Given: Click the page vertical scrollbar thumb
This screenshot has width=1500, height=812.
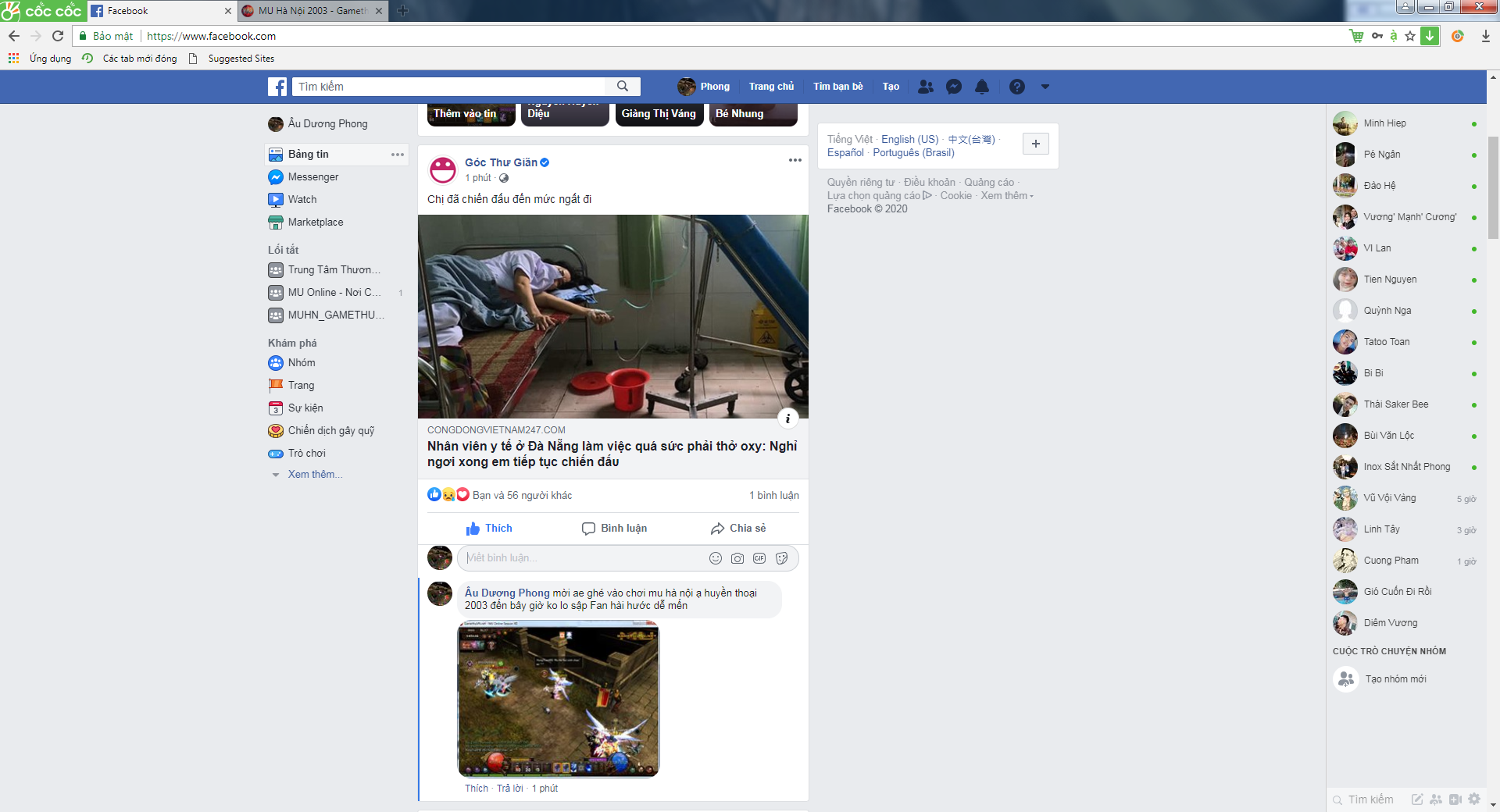Looking at the screenshot, I should click(x=1493, y=187).
